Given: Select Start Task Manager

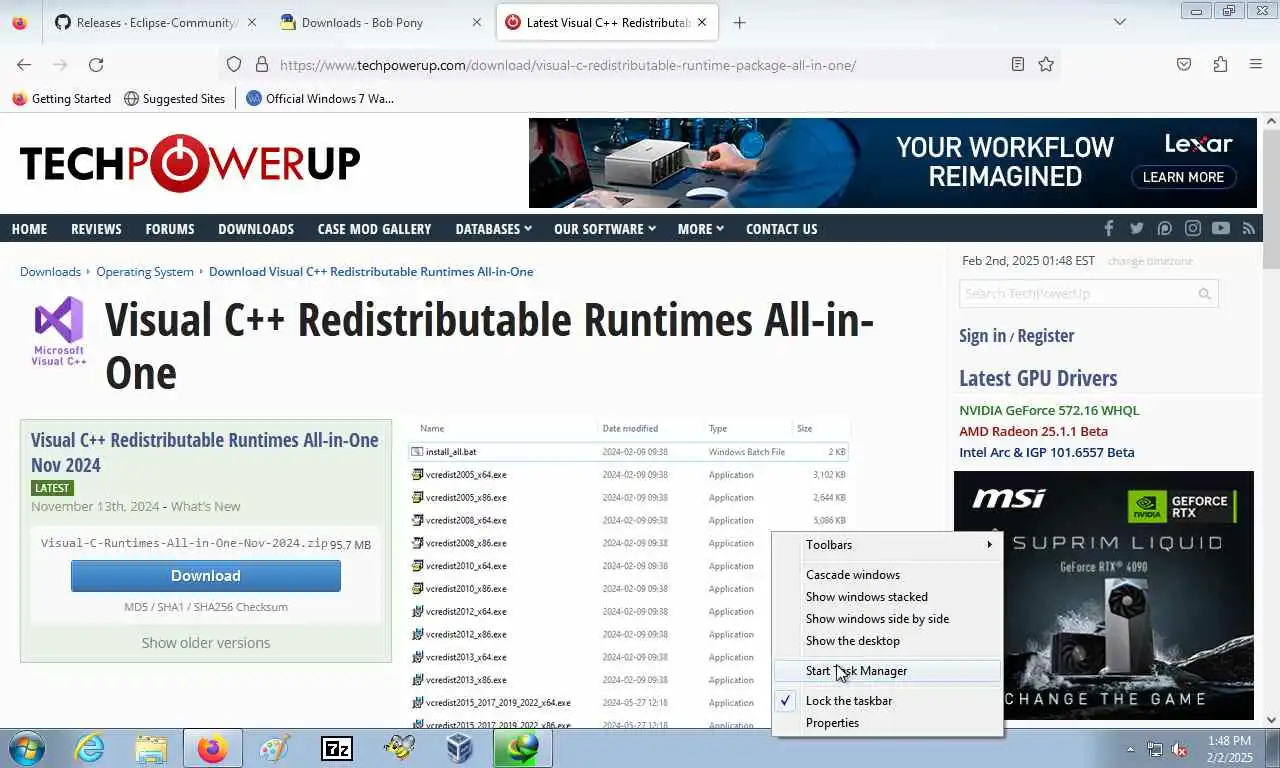Looking at the screenshot, I should [888, 671].
